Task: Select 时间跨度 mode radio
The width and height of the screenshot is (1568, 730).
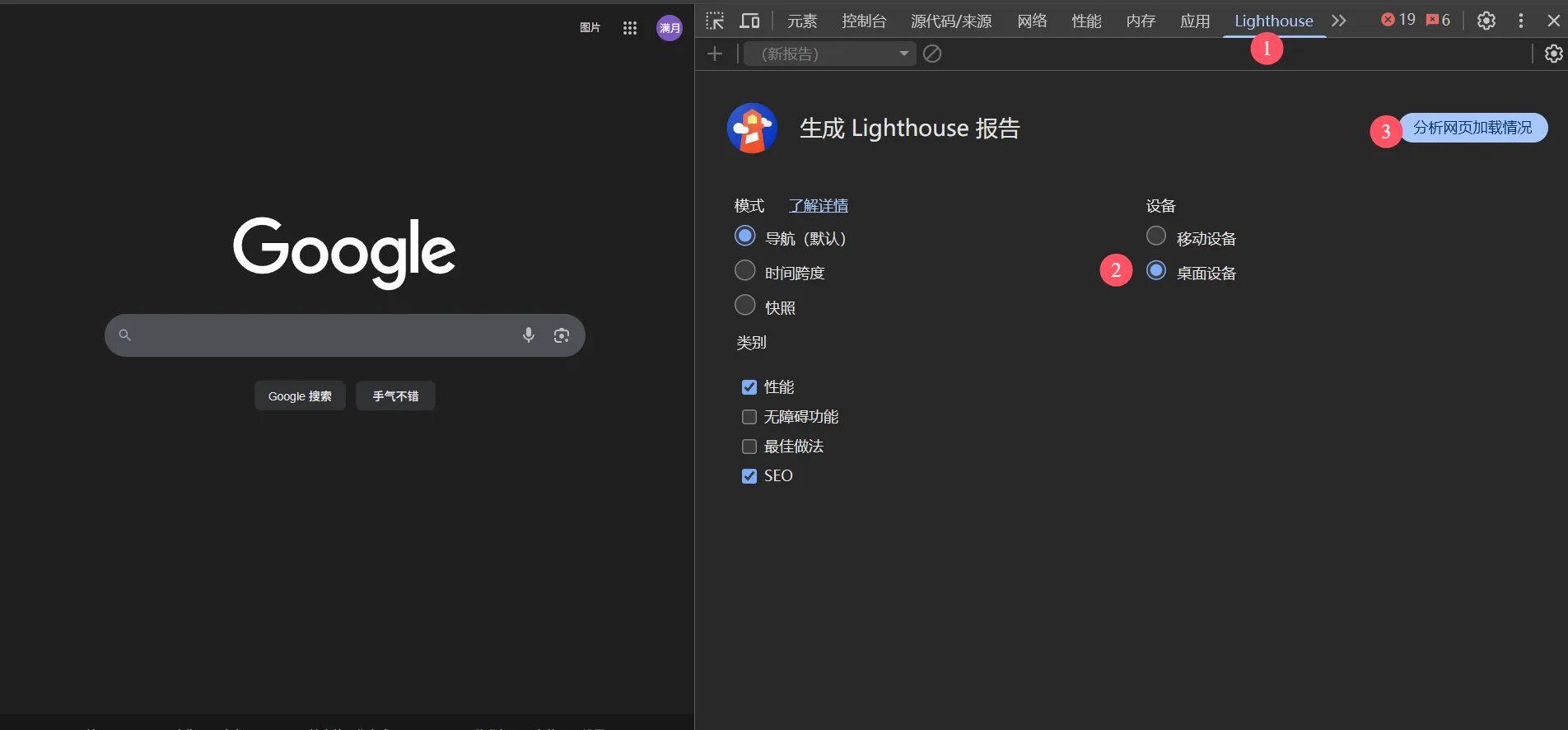Action: point(745,270)
